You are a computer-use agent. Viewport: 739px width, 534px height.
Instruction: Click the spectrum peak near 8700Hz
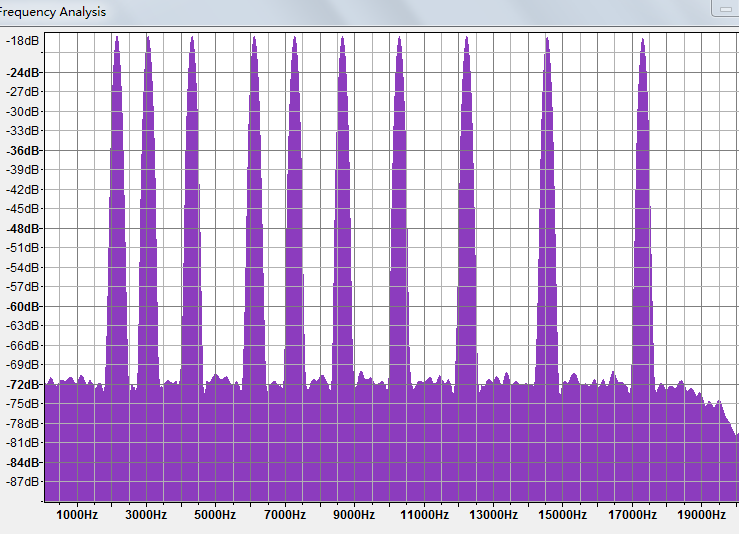pyautogui.click(x=343, y=212)
